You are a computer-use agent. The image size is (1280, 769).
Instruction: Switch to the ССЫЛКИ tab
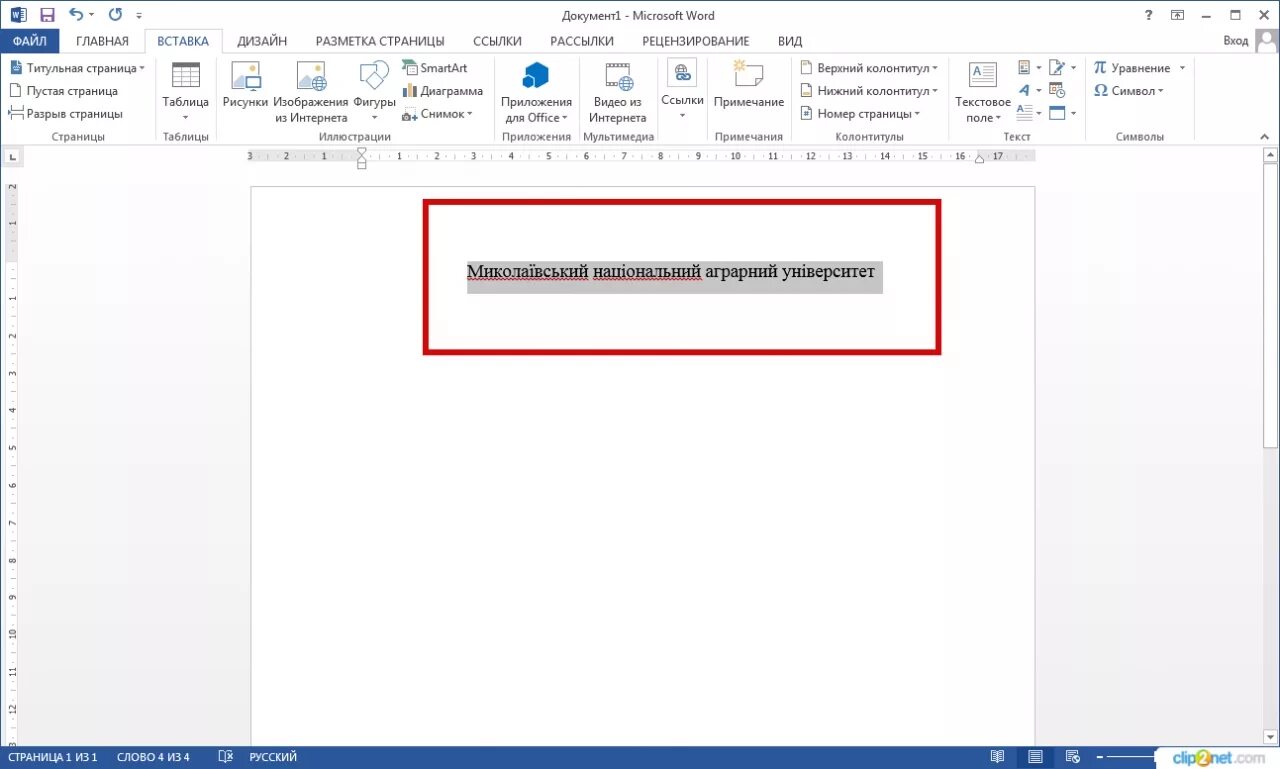(x=497, y=41)
